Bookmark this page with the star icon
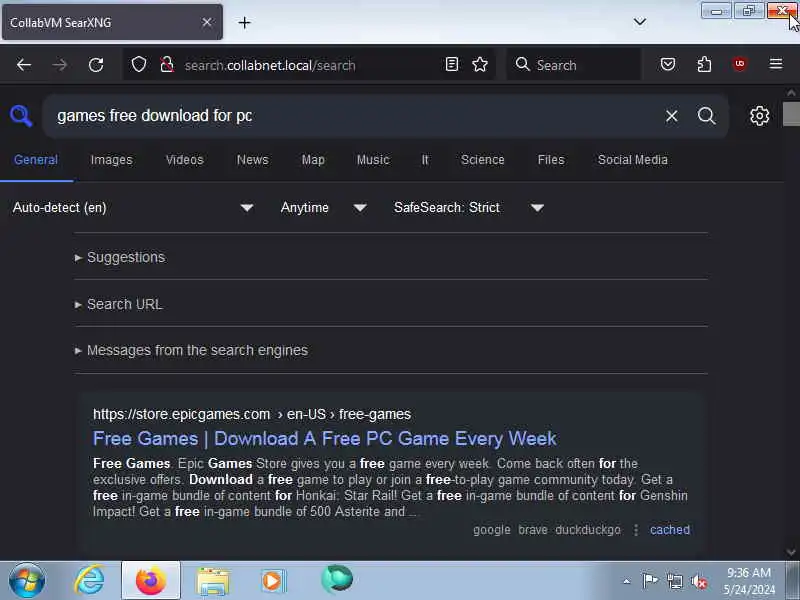Viewport: 800px width, 600px height. [480, 64]
